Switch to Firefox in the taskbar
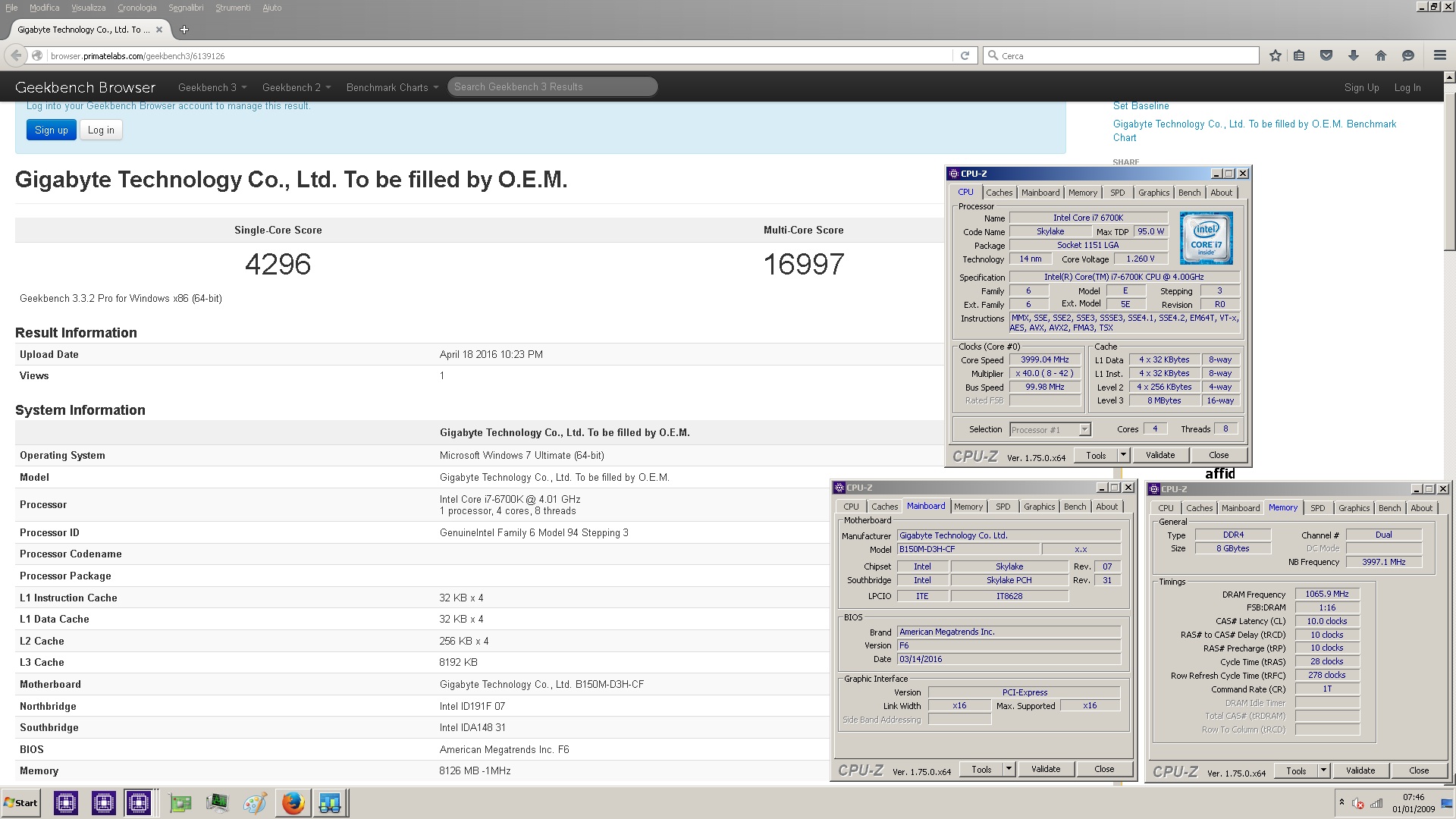Image resolution: width=1456 pixels, height=819 pixels. tap(293, 802)
